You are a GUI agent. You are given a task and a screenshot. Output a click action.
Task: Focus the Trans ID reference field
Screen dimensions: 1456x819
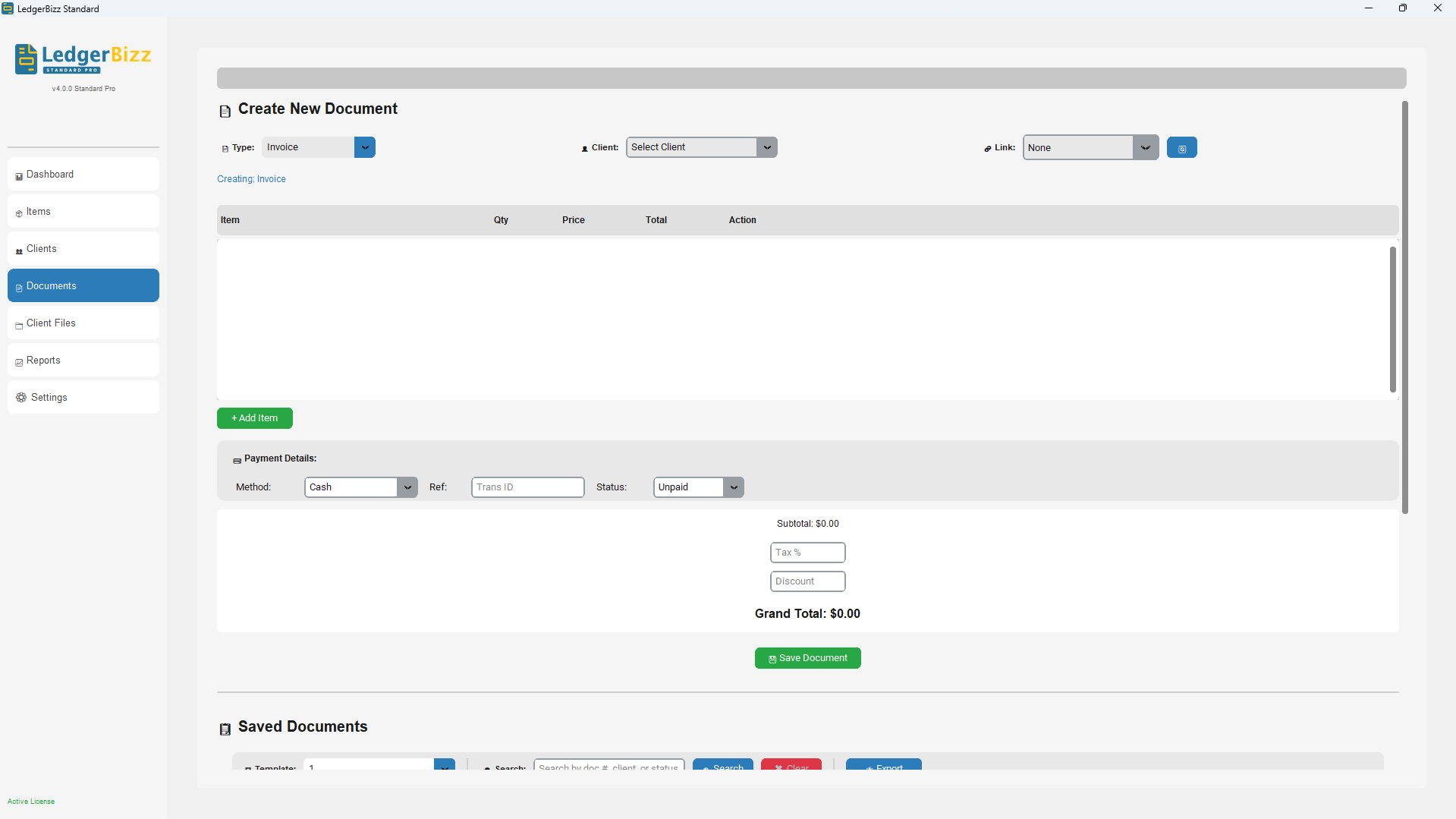click(528, 487)
